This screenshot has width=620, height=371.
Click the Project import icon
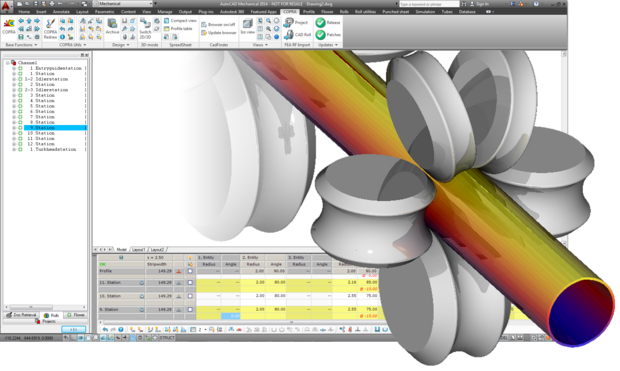(x=289, y=23)
